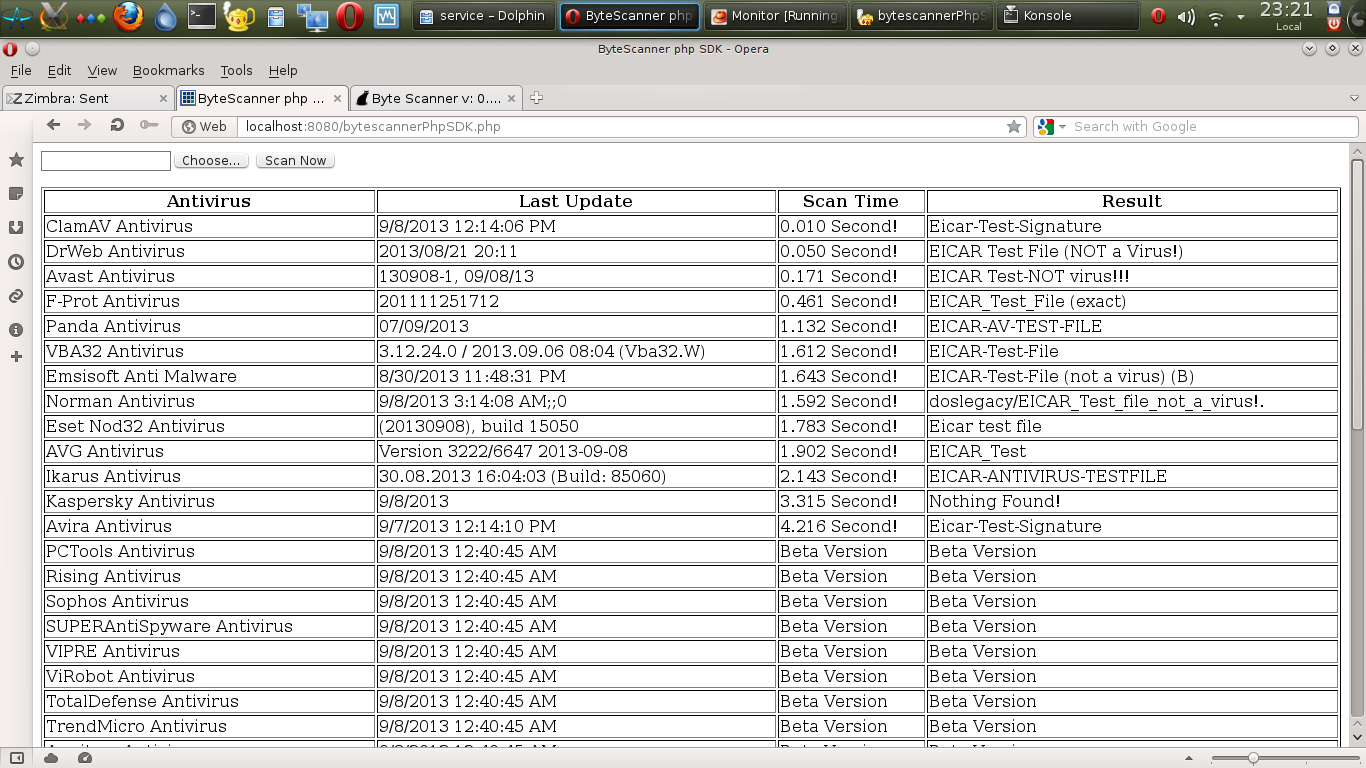This screenshot has height=768, width=1366.
Task: Click the Scan Now button
Action: pyautogui.click(x=295, y=160)
